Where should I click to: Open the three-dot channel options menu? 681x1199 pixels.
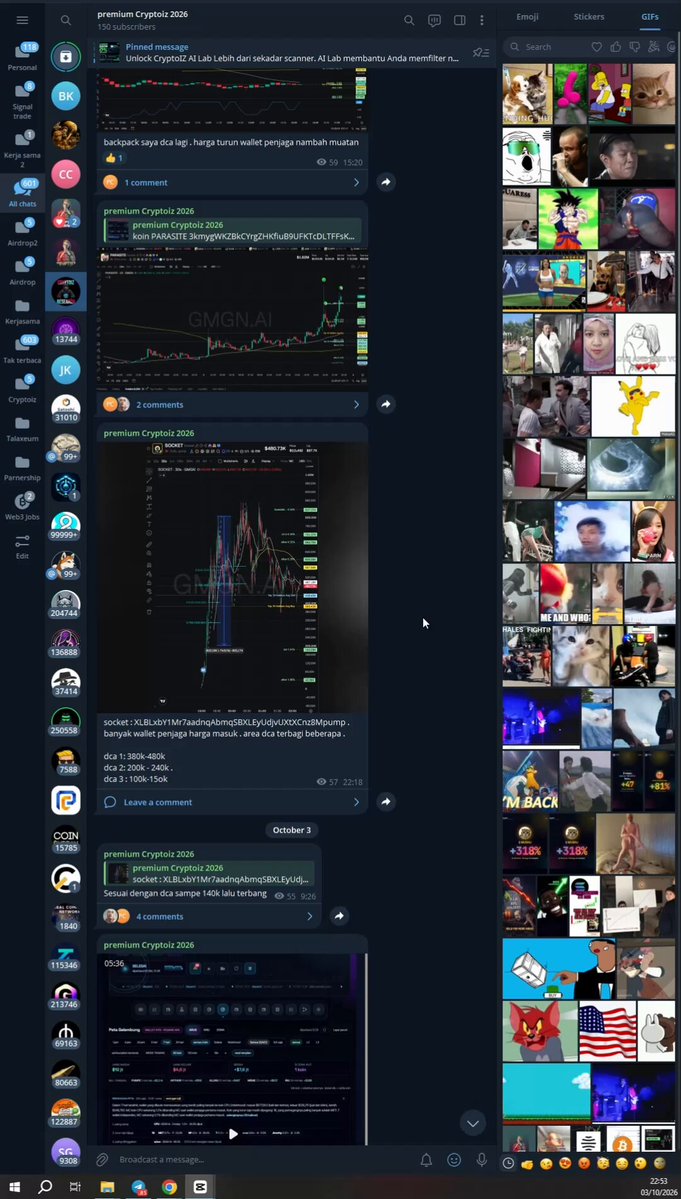[x=482, y=21]
